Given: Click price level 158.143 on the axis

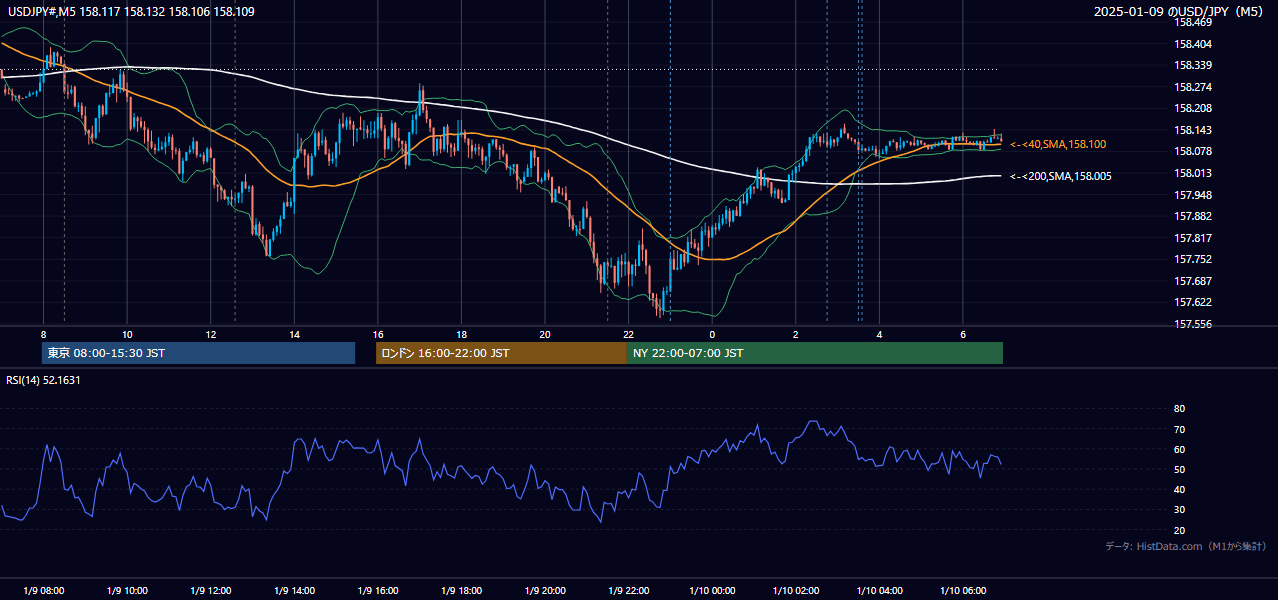Looking at the screenshot, I should [x=1192, y=130].
